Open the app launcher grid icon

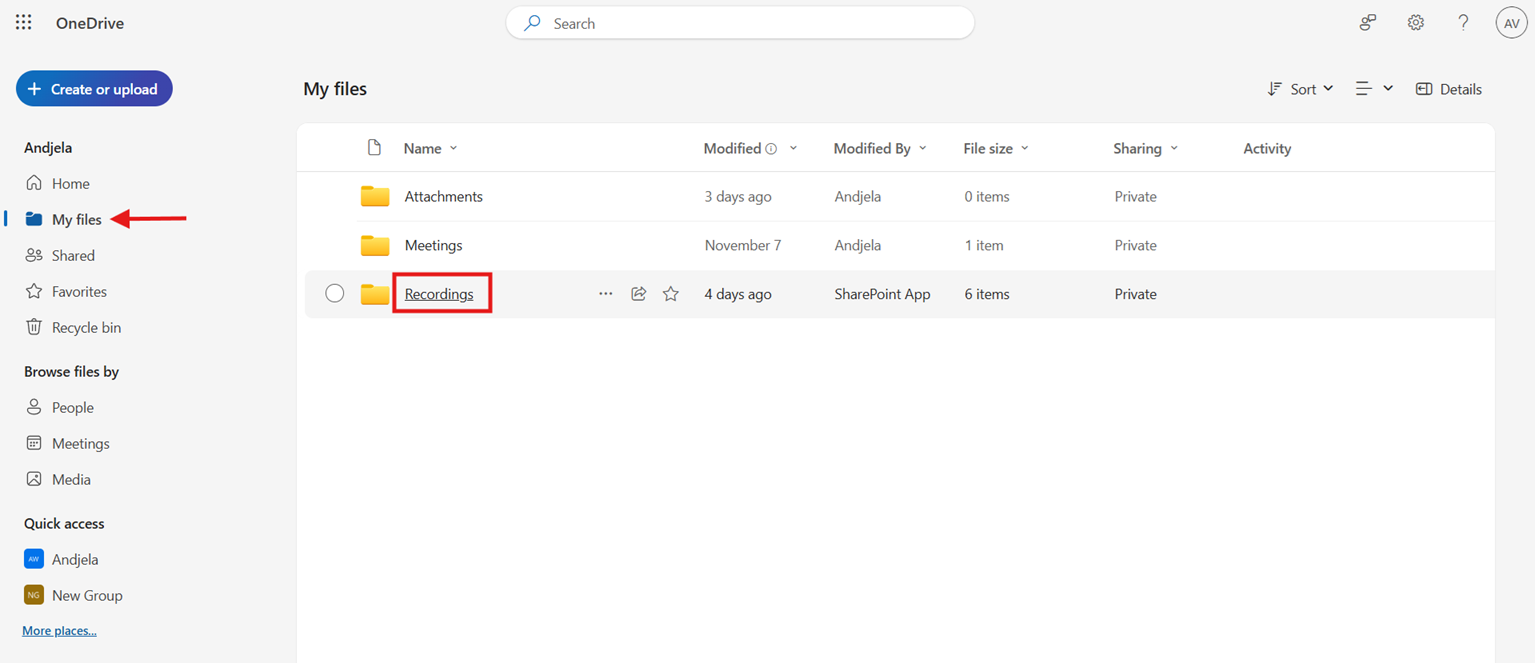pos(24,22)
